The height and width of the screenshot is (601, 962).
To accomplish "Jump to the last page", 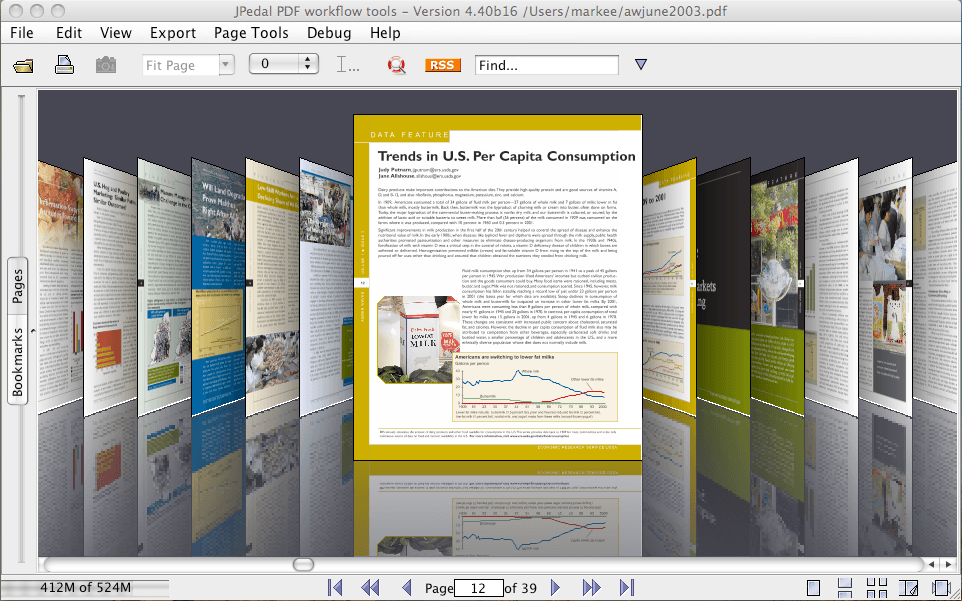I will (x=627, y=588).
